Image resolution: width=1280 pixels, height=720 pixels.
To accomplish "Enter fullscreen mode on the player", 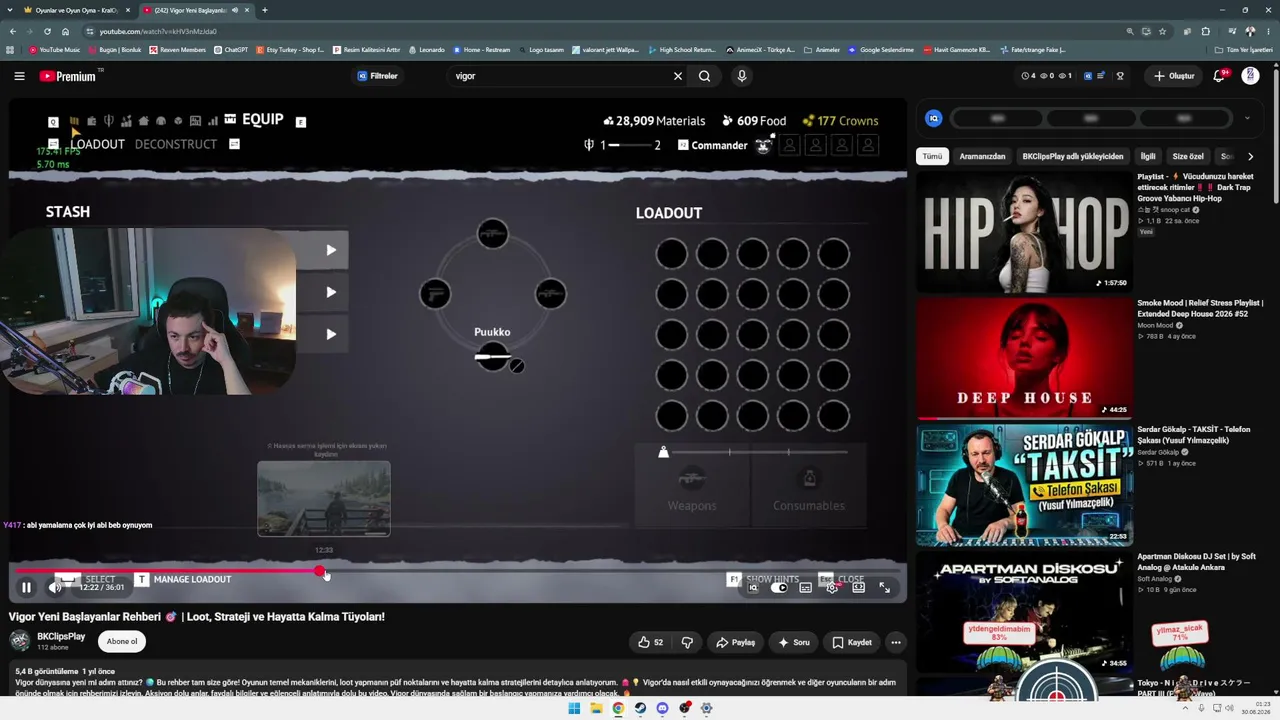I will 884,588.
